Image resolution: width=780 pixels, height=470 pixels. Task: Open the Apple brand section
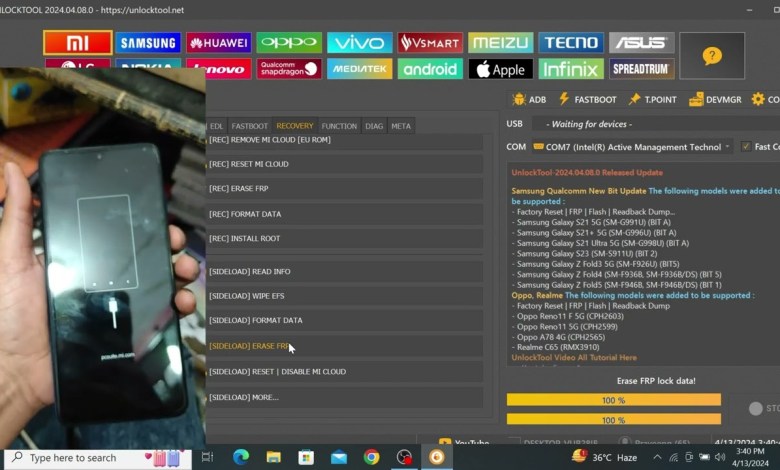coord(500,69)
